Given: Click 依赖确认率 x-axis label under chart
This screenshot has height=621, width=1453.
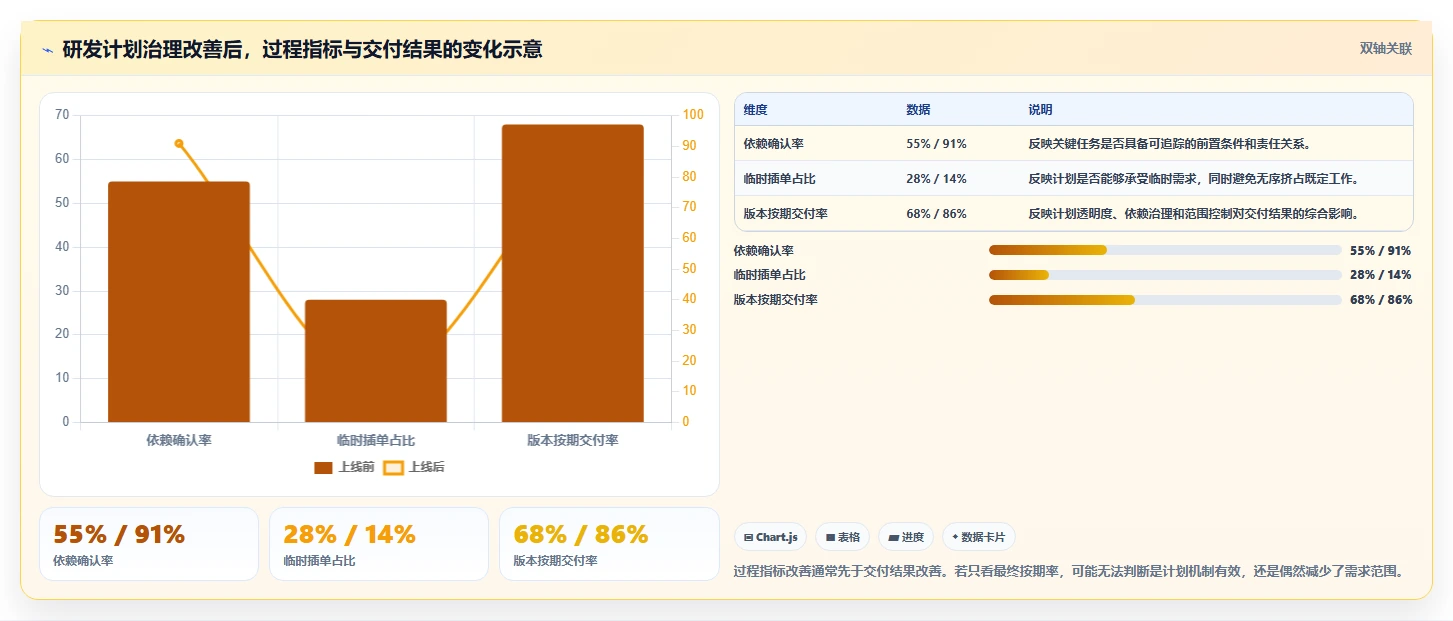Looking at the screenshot, I should [179, 440].
